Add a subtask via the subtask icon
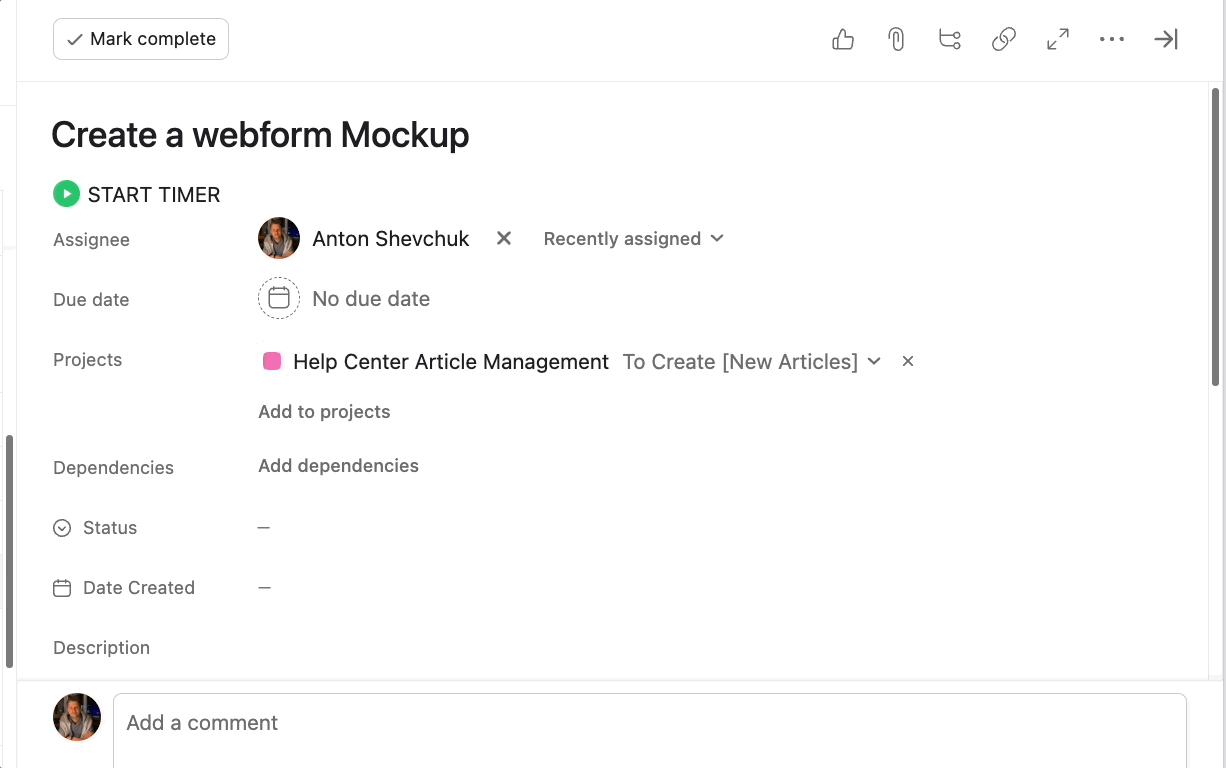 950,40
